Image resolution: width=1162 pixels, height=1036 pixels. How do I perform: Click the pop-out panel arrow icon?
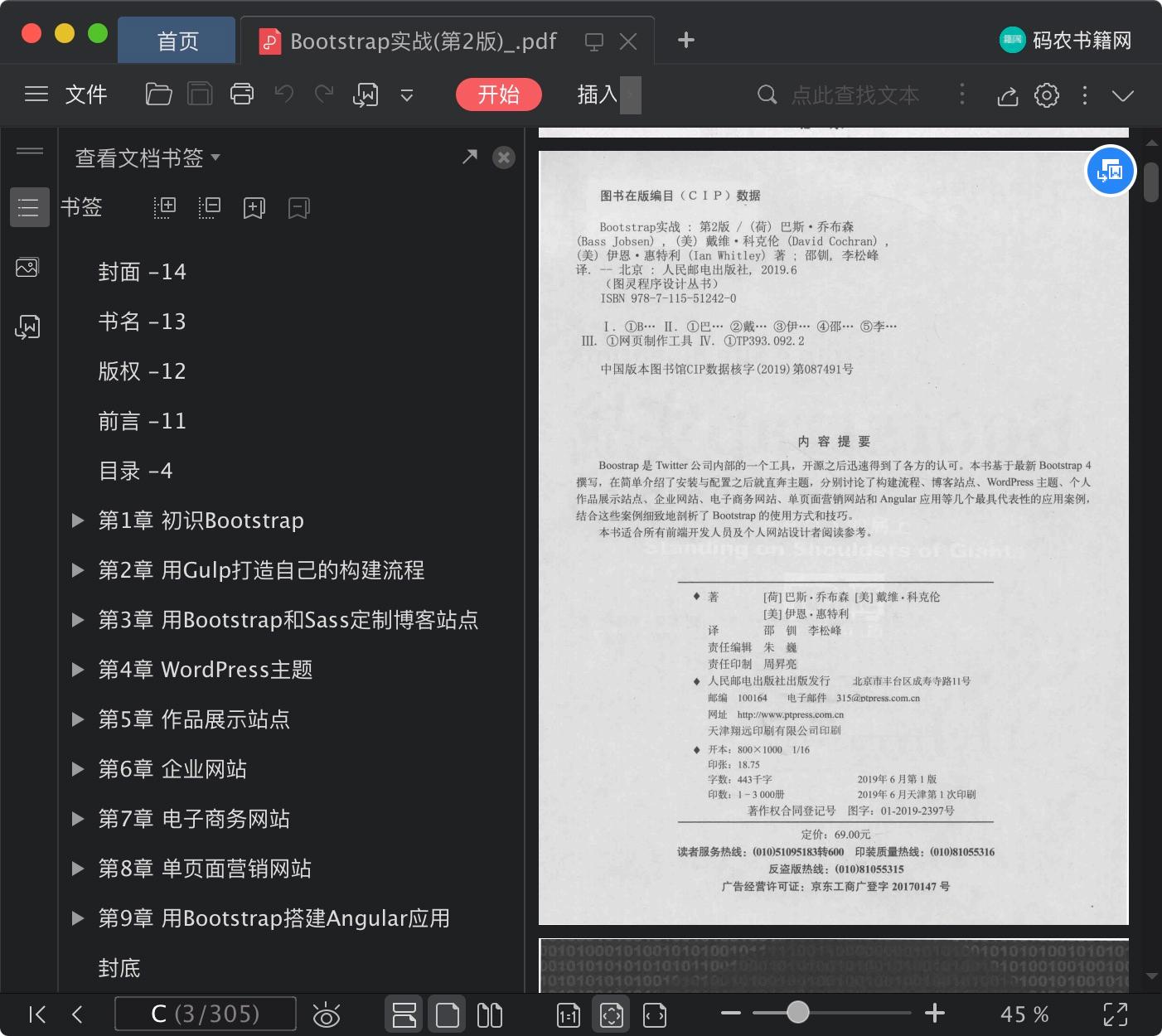click(x=470, y=157)
